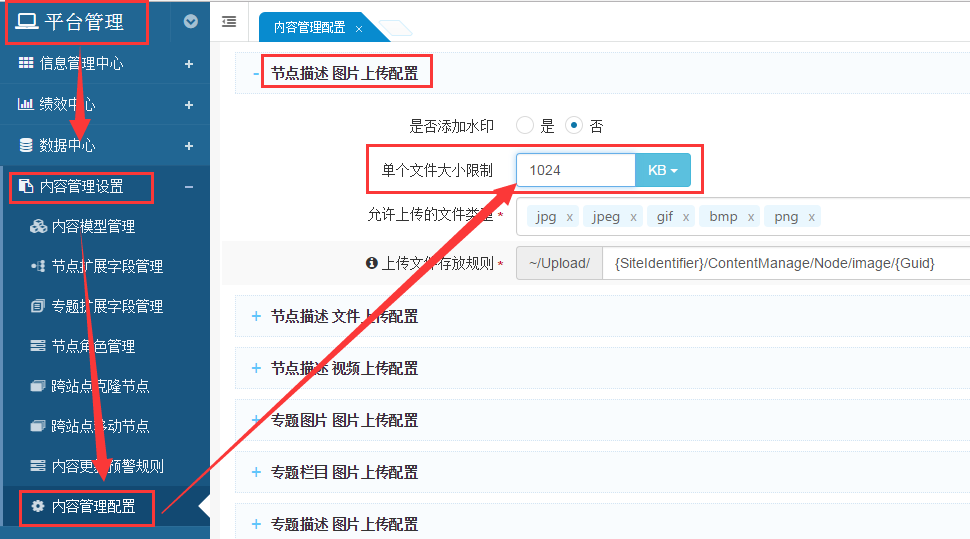Click the file size limit input field

tap(575, 171)
